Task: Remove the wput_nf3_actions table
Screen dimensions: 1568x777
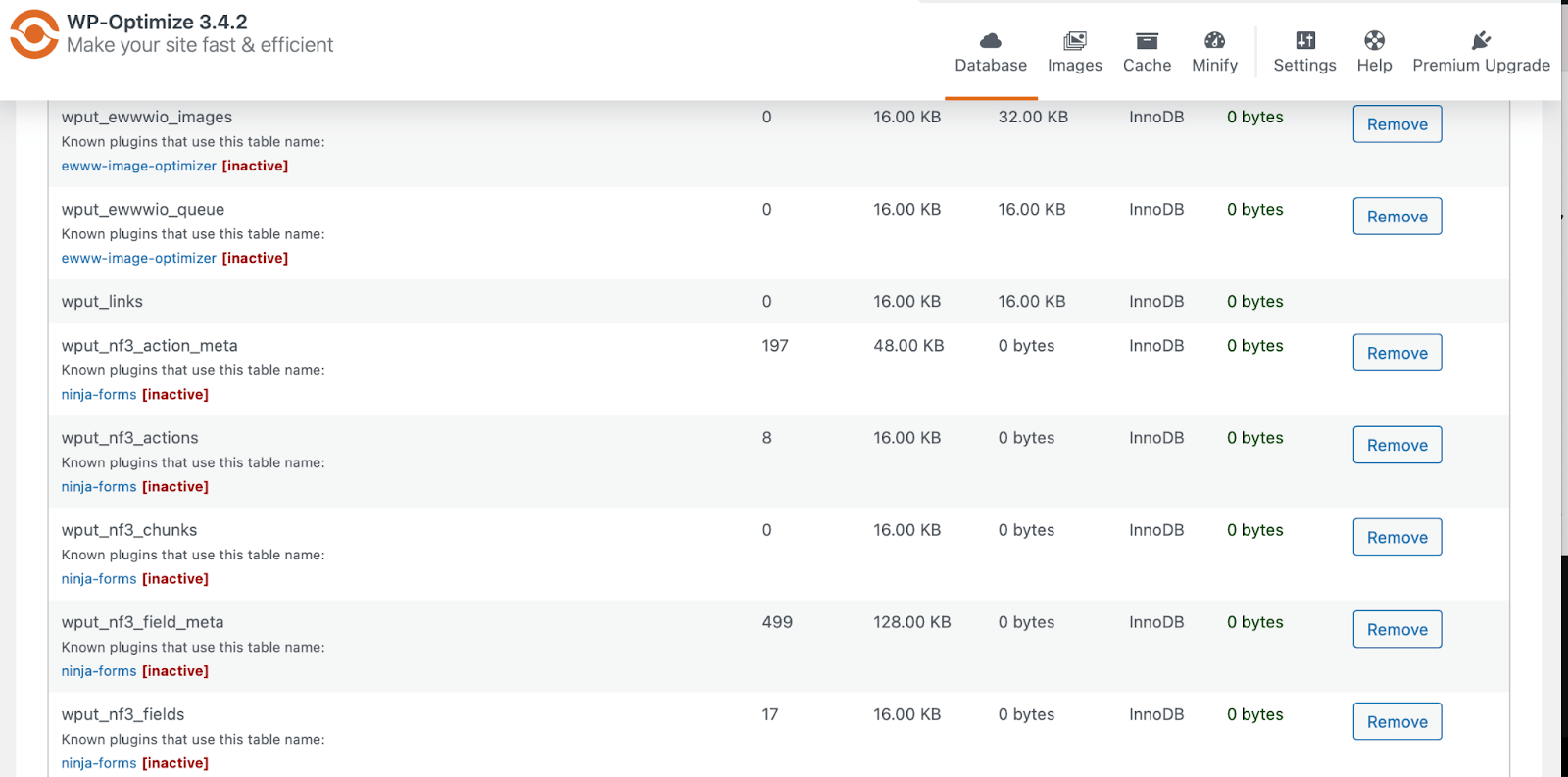Action: click(x=1396, y=445)
